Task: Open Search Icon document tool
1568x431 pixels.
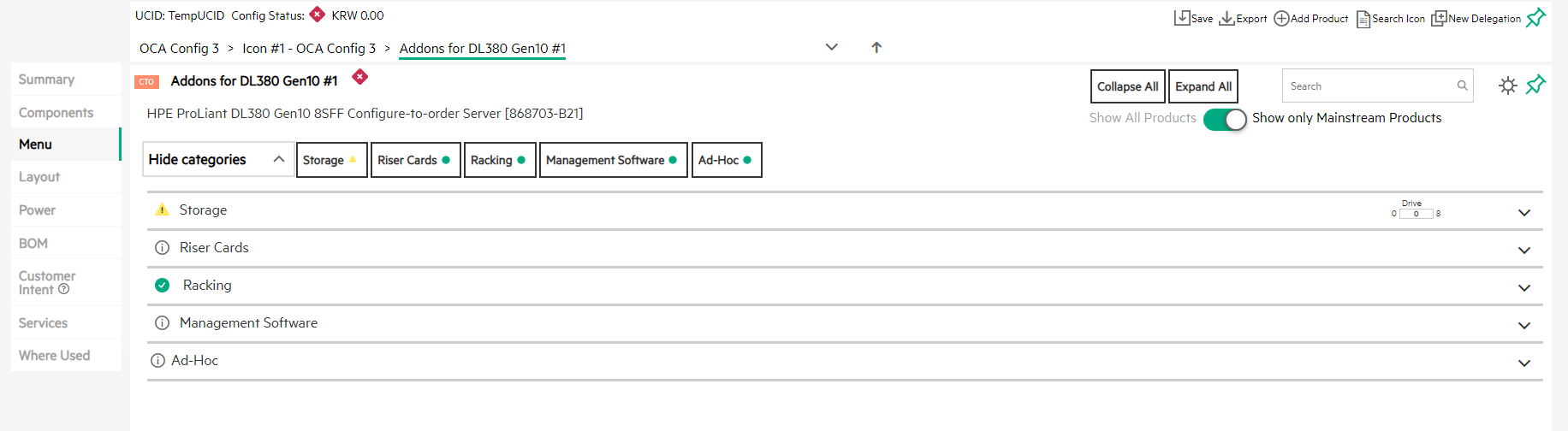Action: click(x=1363, y=19)
